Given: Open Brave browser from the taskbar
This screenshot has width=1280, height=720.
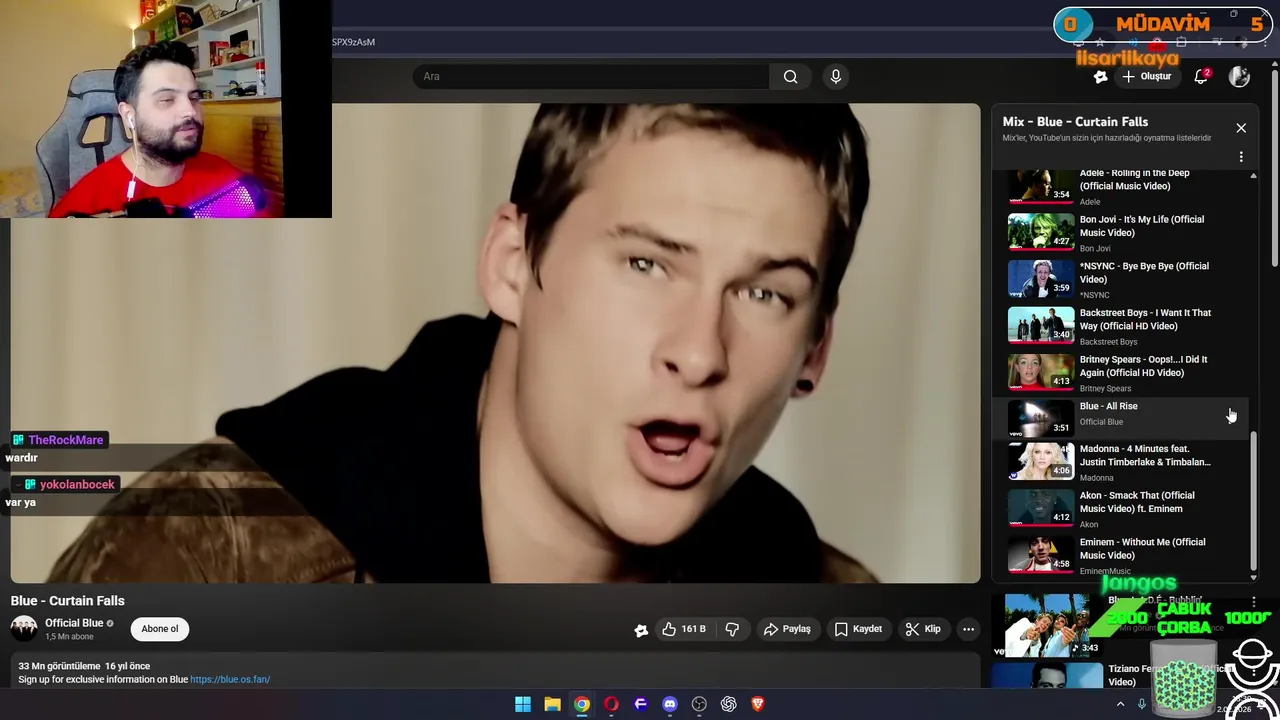Looking at the screenshot, I should [x=758, y=704].
